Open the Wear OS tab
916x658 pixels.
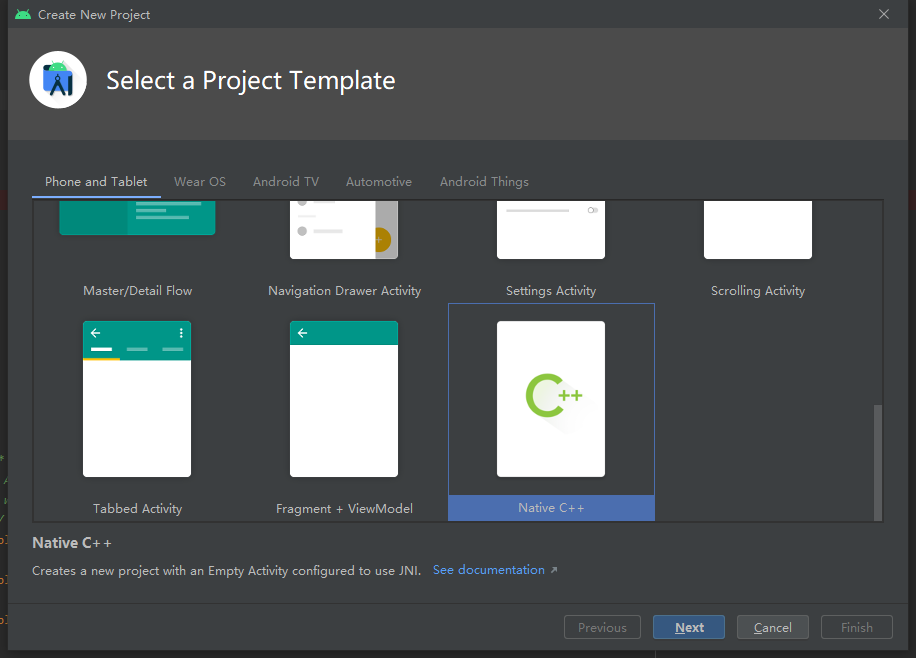click(200, 182)
